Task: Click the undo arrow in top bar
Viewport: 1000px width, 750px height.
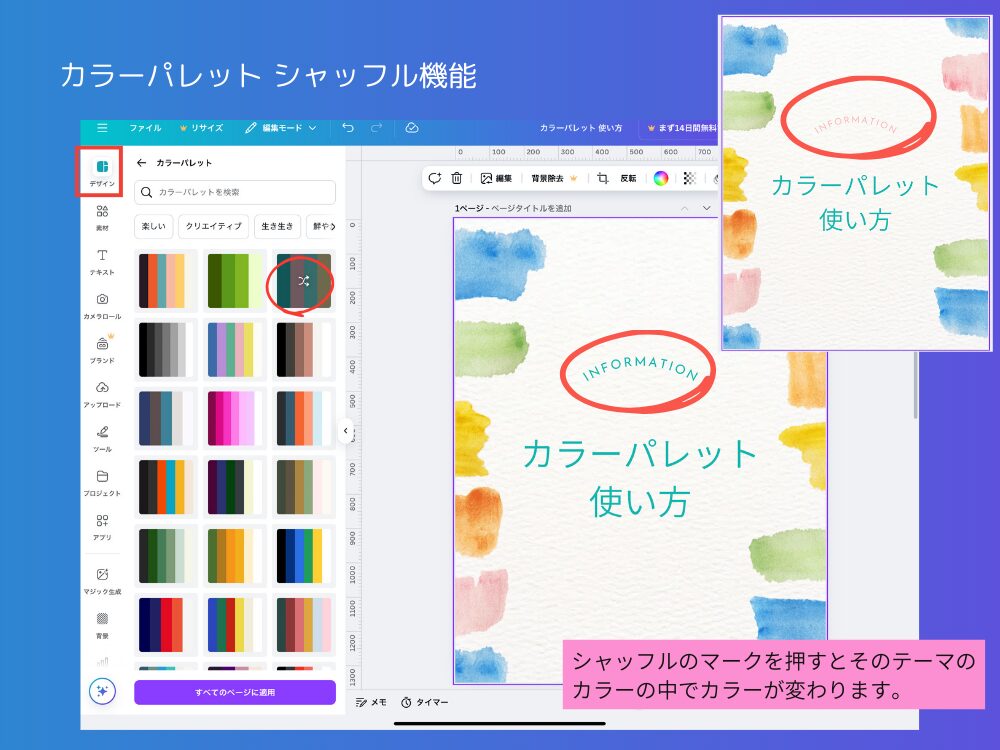Action: 348,128
